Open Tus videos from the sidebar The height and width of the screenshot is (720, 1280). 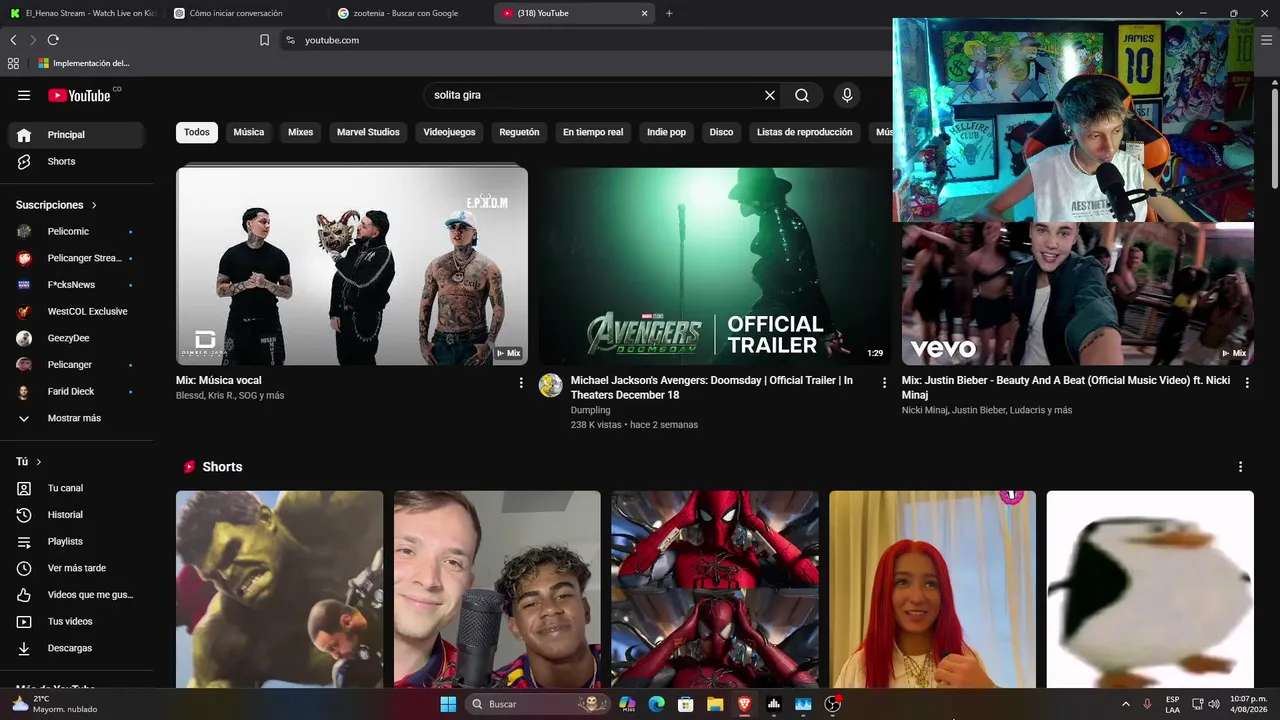pos(76,621)
